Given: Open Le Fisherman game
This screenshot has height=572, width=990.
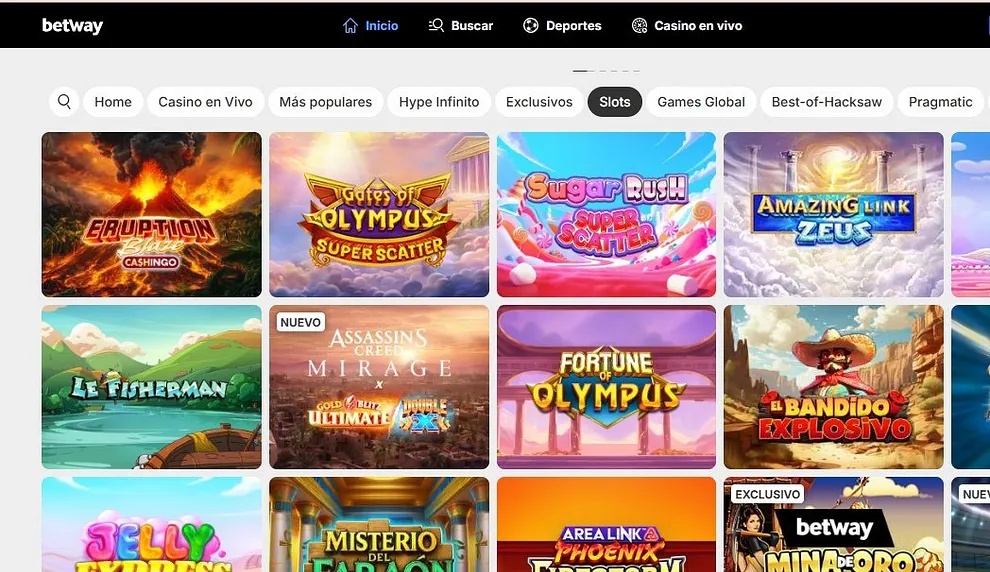Looking at the screenshot, I should (x=152, y=387).
